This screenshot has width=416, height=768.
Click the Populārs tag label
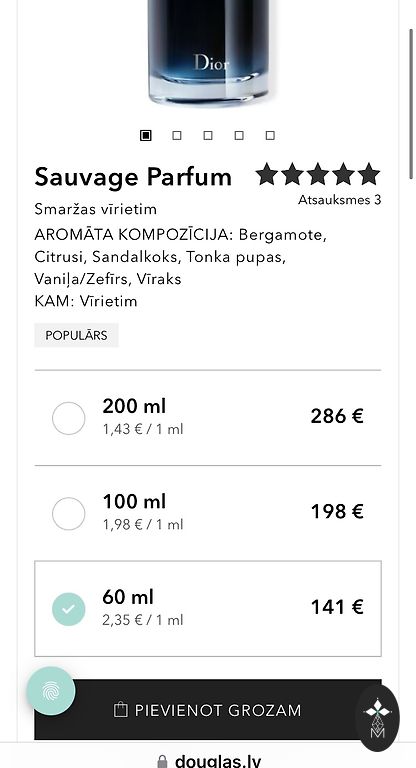coord(76,336)
